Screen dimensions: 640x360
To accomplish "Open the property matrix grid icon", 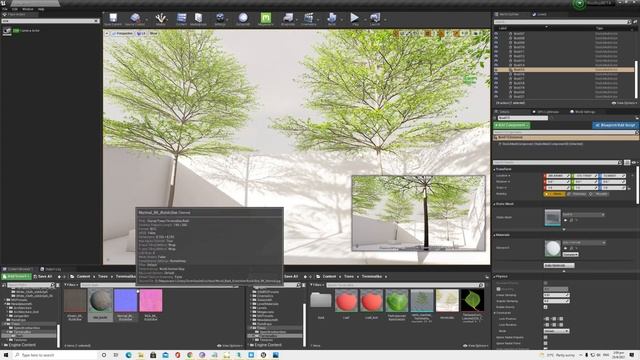I will coord(627,162).
